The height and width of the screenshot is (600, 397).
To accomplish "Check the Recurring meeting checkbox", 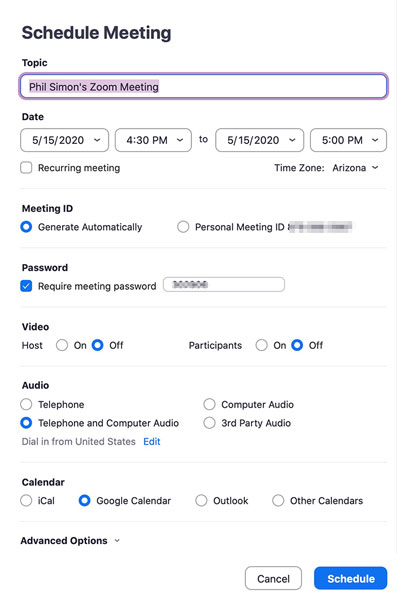I will coord(26,168).
